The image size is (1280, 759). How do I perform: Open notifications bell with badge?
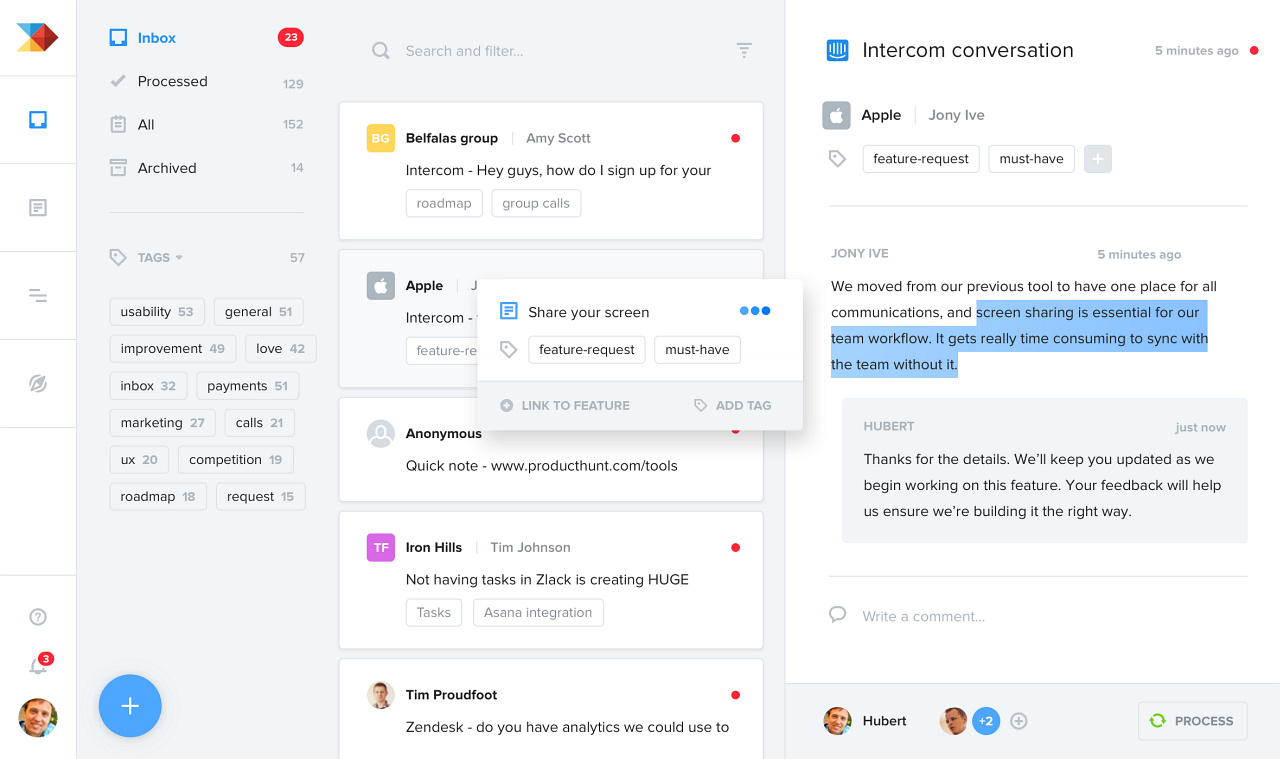coord(39,665)
